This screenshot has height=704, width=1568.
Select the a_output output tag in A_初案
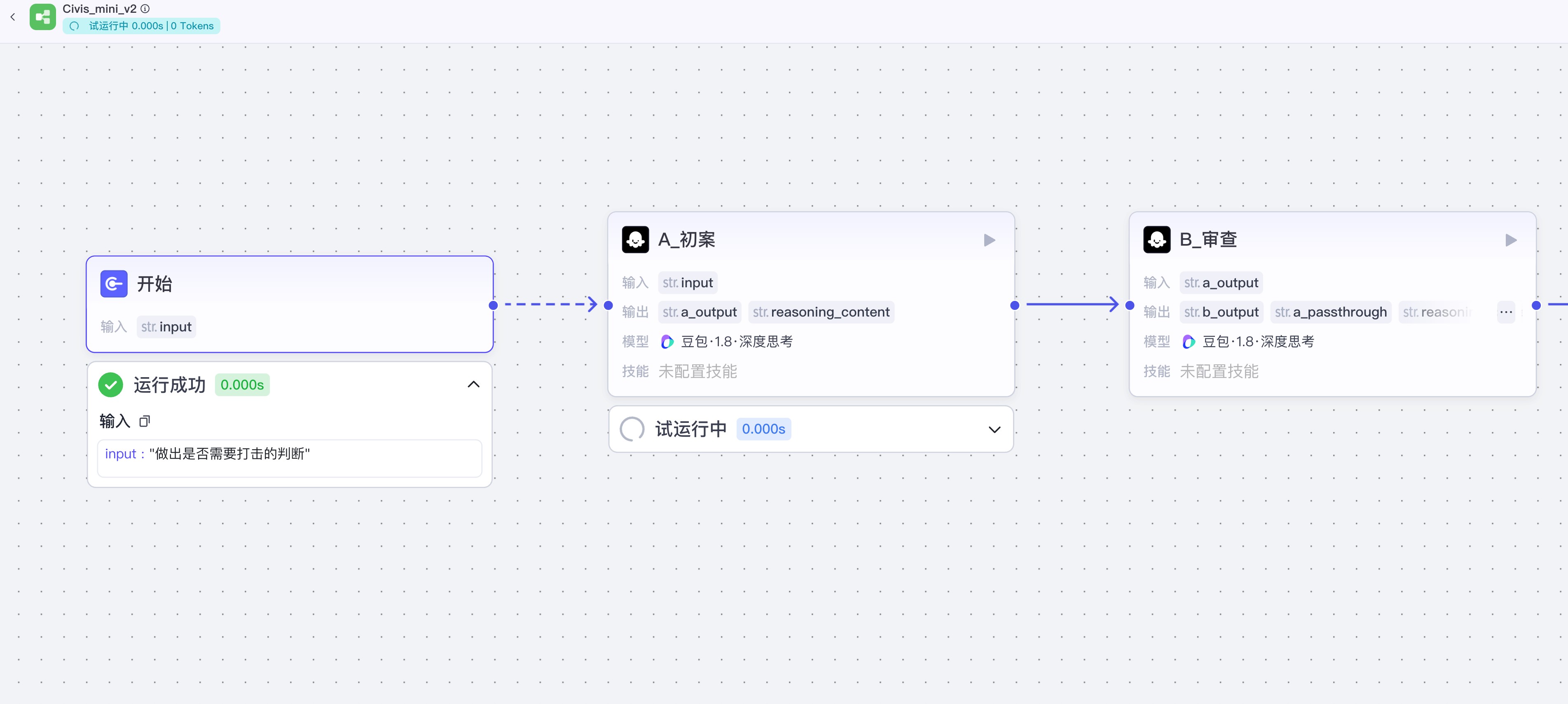(700, 312)
